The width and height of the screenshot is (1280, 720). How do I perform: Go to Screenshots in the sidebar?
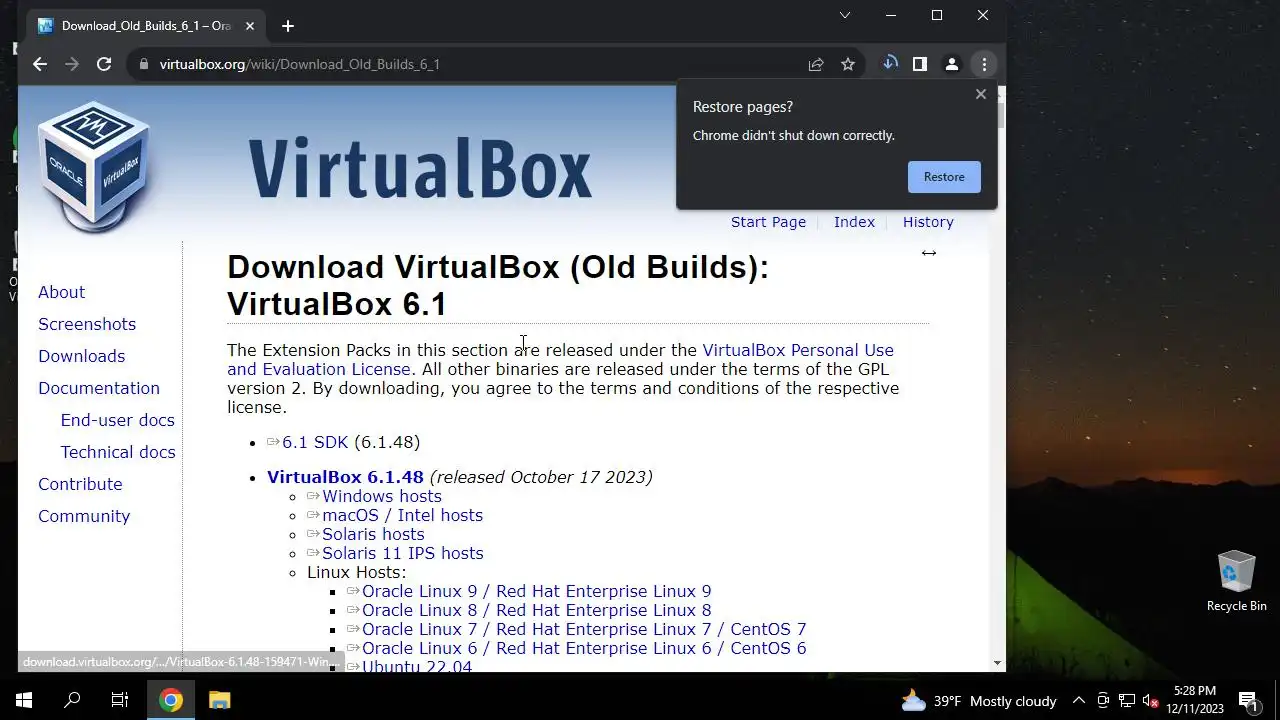[87, 324]
